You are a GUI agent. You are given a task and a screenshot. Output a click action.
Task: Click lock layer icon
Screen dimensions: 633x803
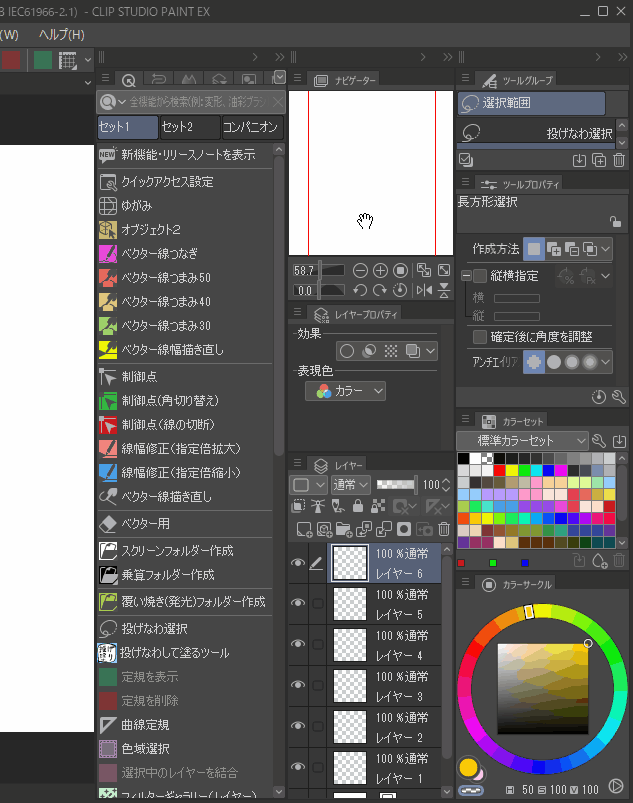click(358, 506)
